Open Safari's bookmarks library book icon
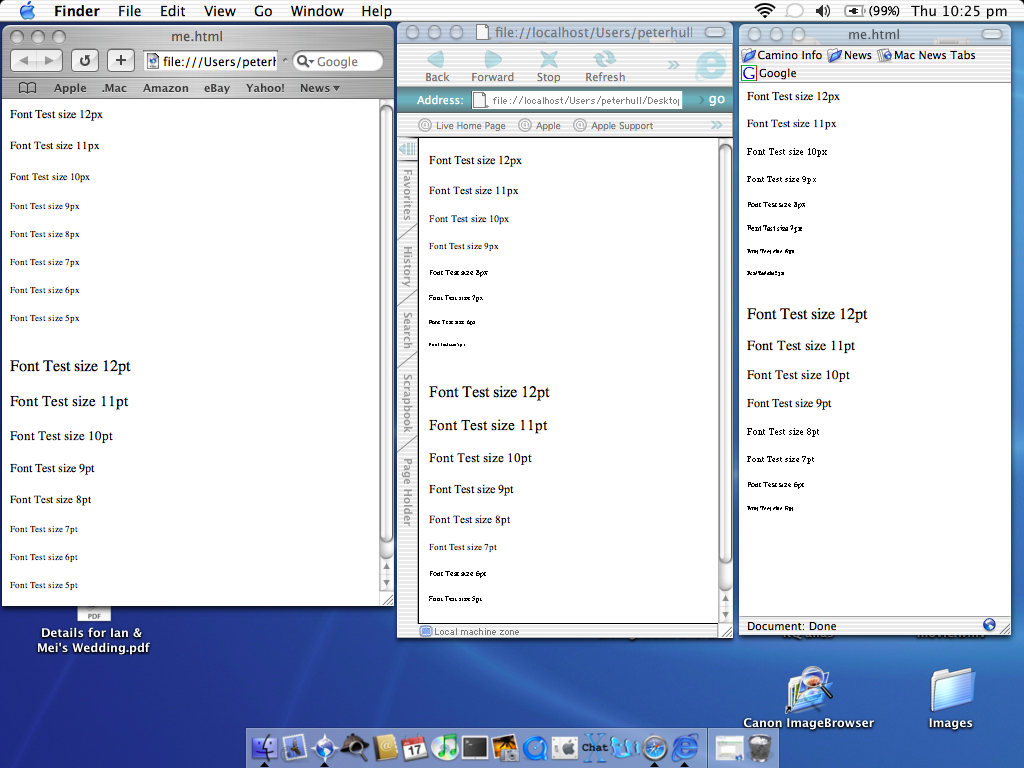Viewport: 1024px width, 768px height. (x=27, y=88)
